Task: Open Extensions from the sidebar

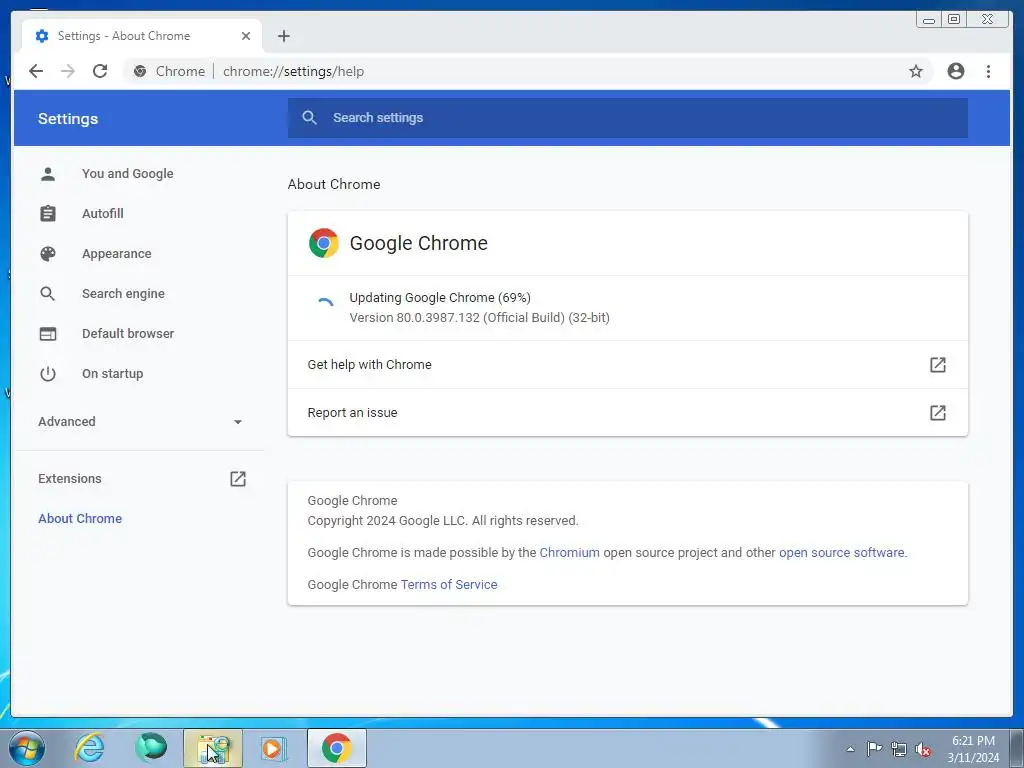Action: pos(70,479)
